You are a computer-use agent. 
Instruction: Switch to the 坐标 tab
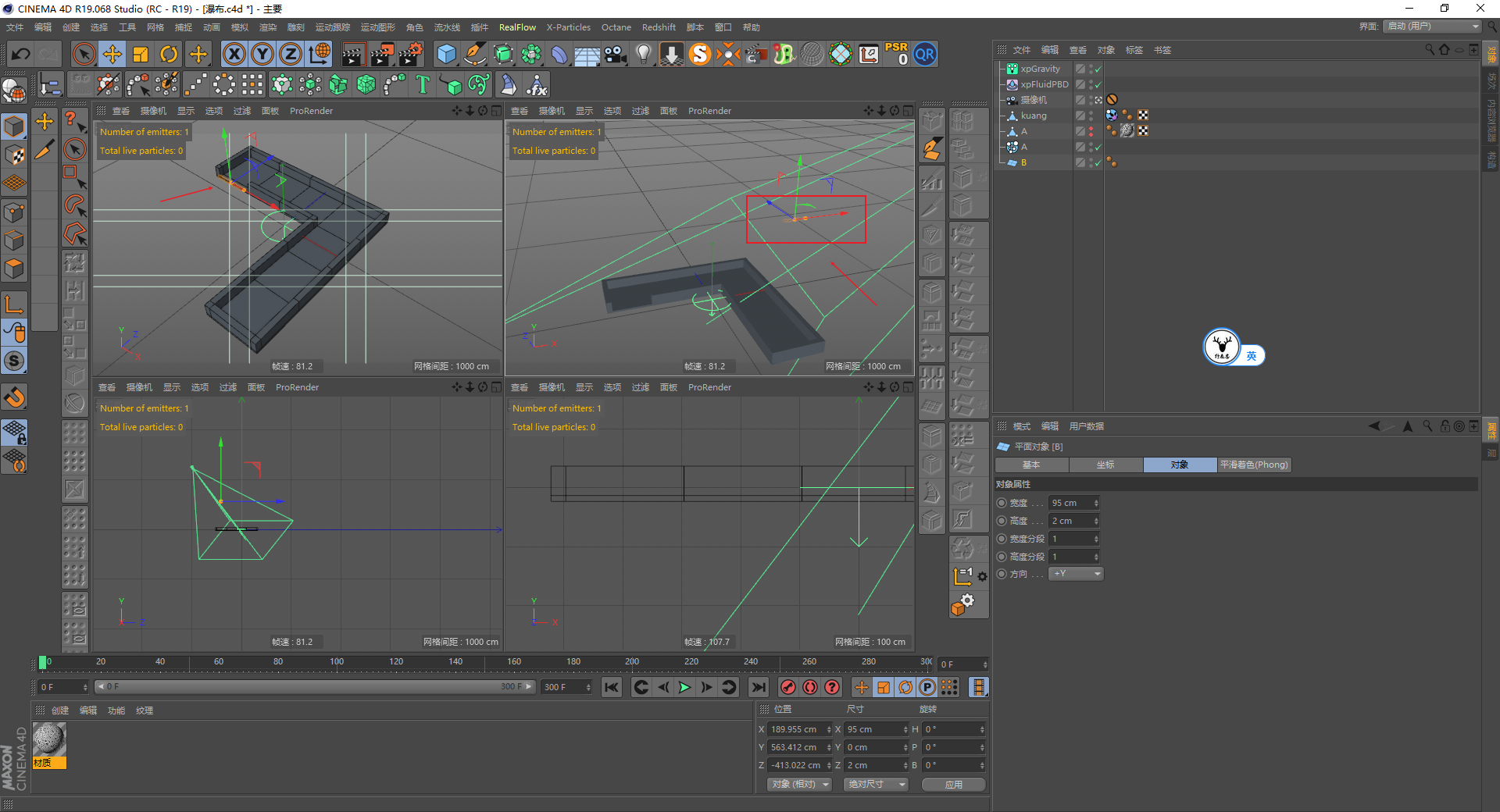[x=1105, y=465]
